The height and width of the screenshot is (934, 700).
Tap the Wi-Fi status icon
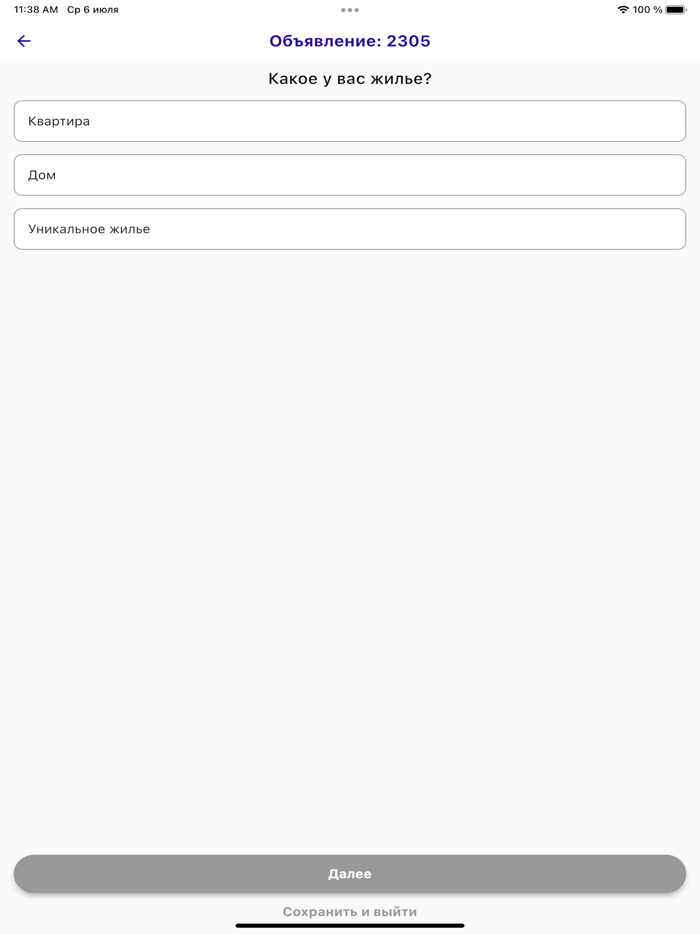coord(623,10)
